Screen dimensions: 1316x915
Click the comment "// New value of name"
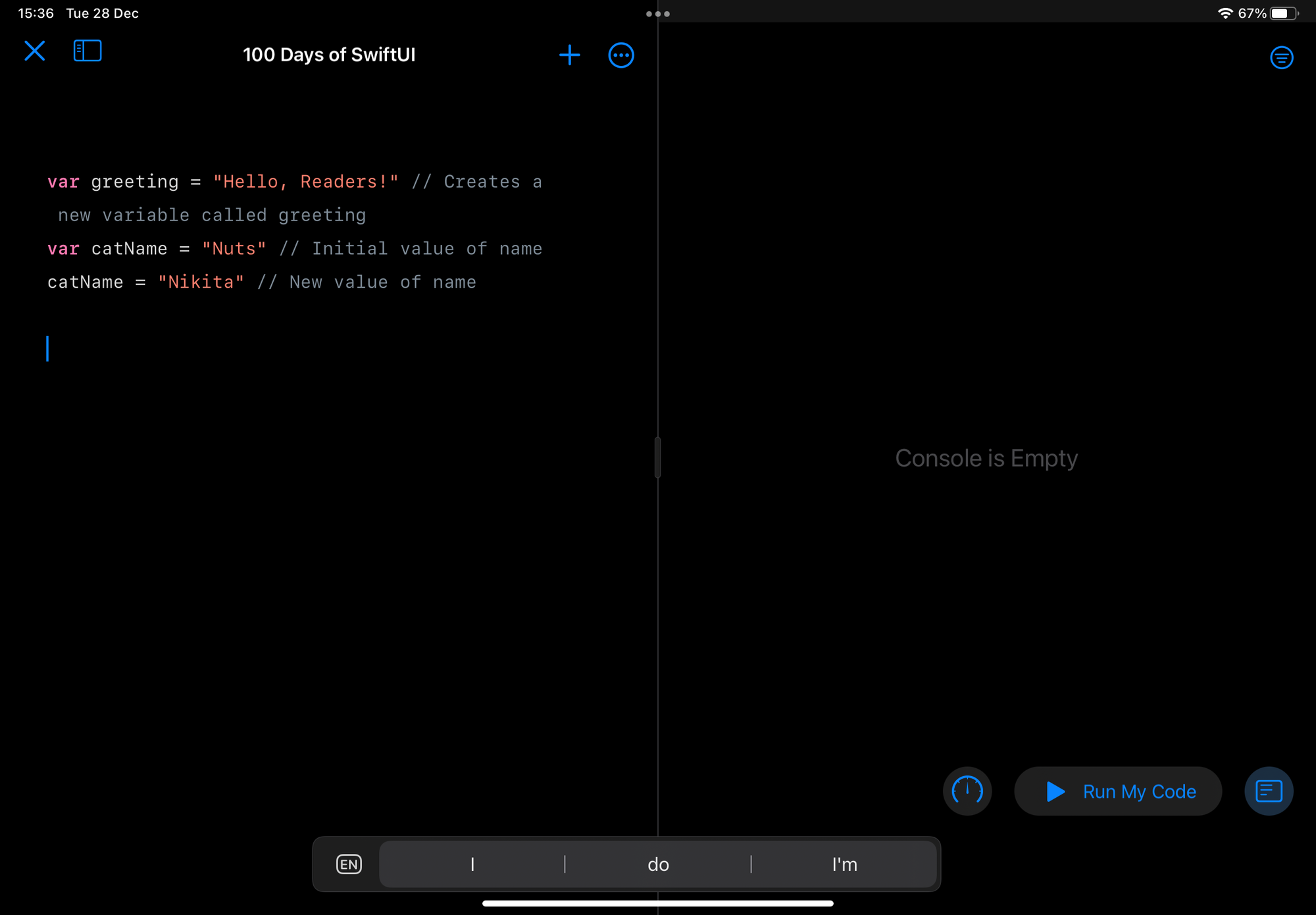(367, 282)
